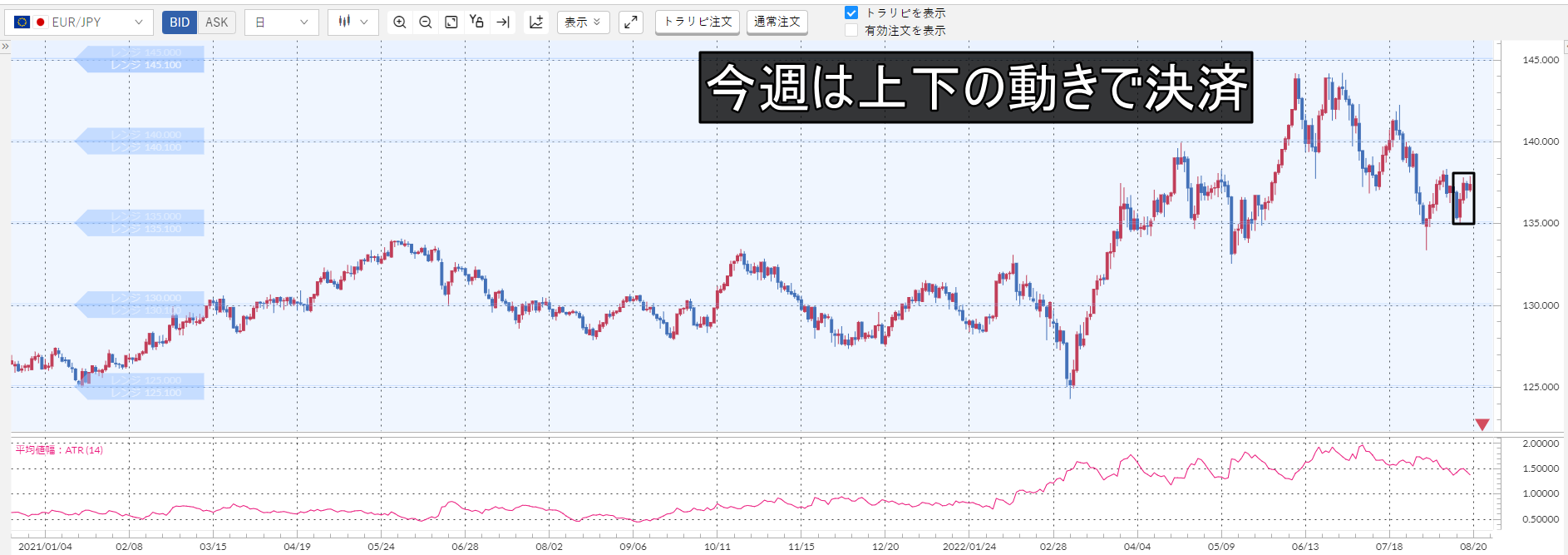The image size is (1568, 555).
Task: Click the レンジ 135.100 order label
Action: [x=145, y=229]
